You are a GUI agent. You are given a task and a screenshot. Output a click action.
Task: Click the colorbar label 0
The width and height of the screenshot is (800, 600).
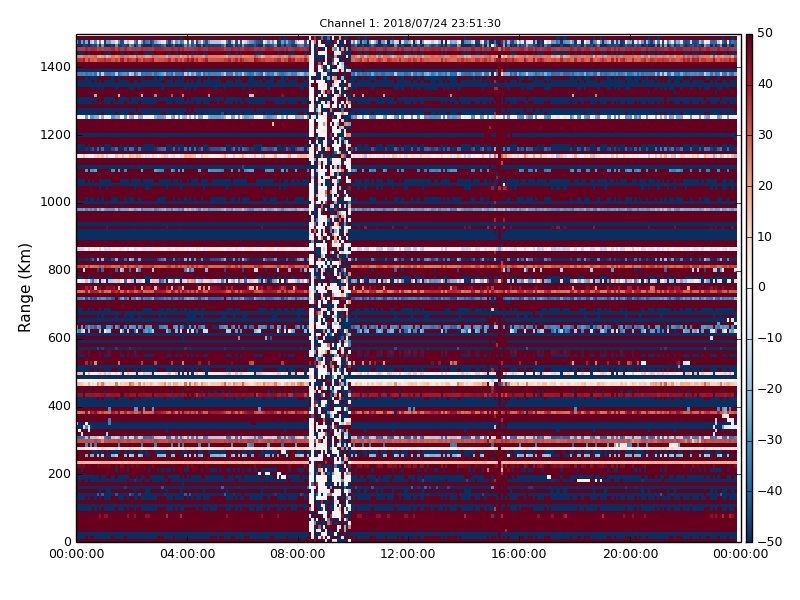(762, 287)
